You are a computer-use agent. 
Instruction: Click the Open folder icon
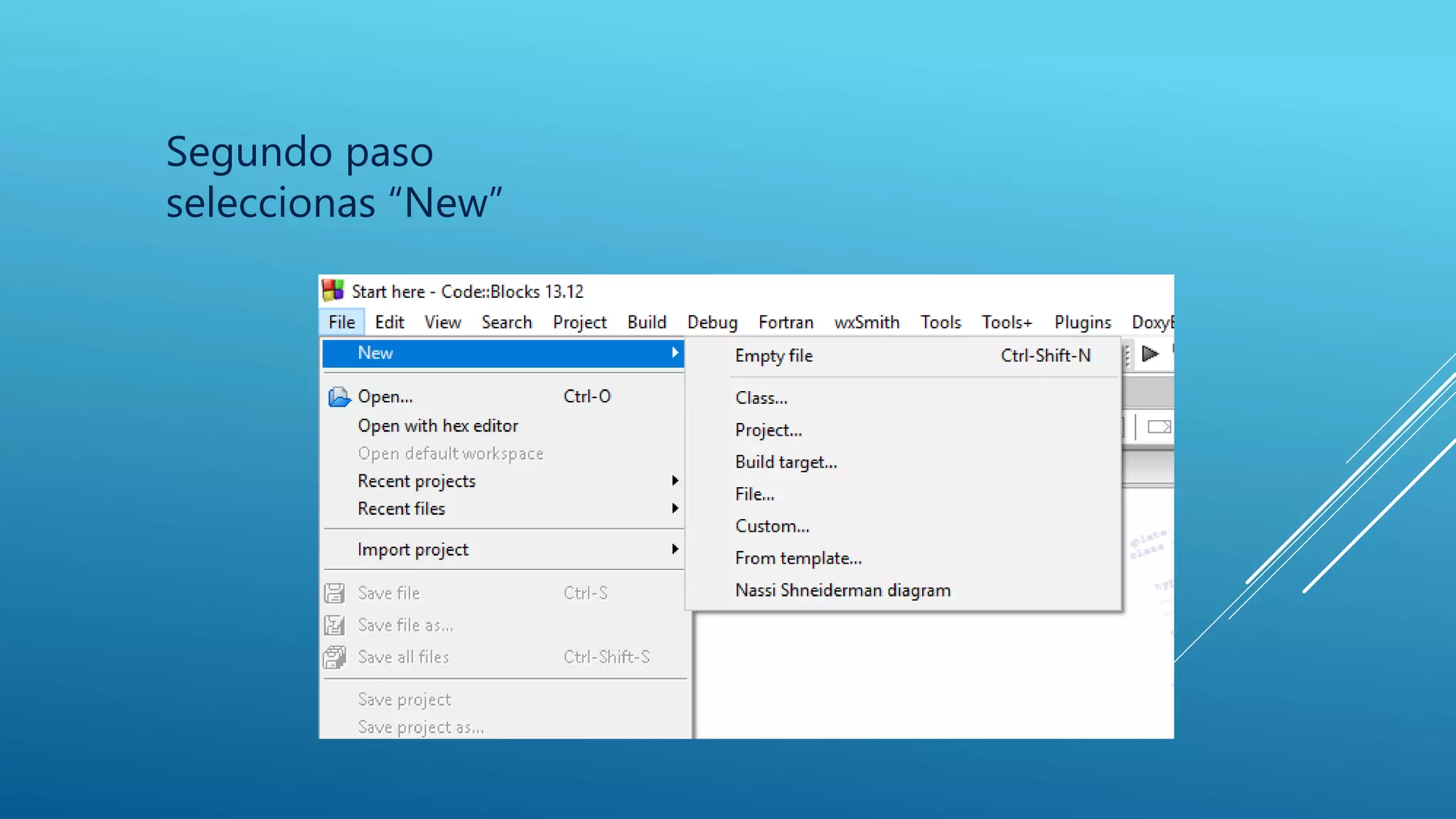click(x=339, y=397)
